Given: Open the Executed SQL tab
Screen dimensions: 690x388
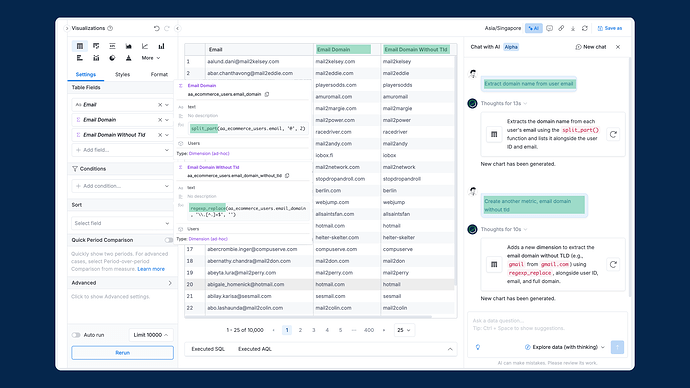Looking at the screenshot, I should pos(208,349).
